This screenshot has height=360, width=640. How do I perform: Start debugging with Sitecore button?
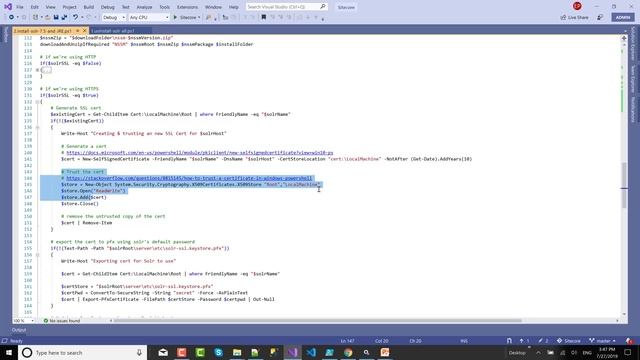point(184,18)
